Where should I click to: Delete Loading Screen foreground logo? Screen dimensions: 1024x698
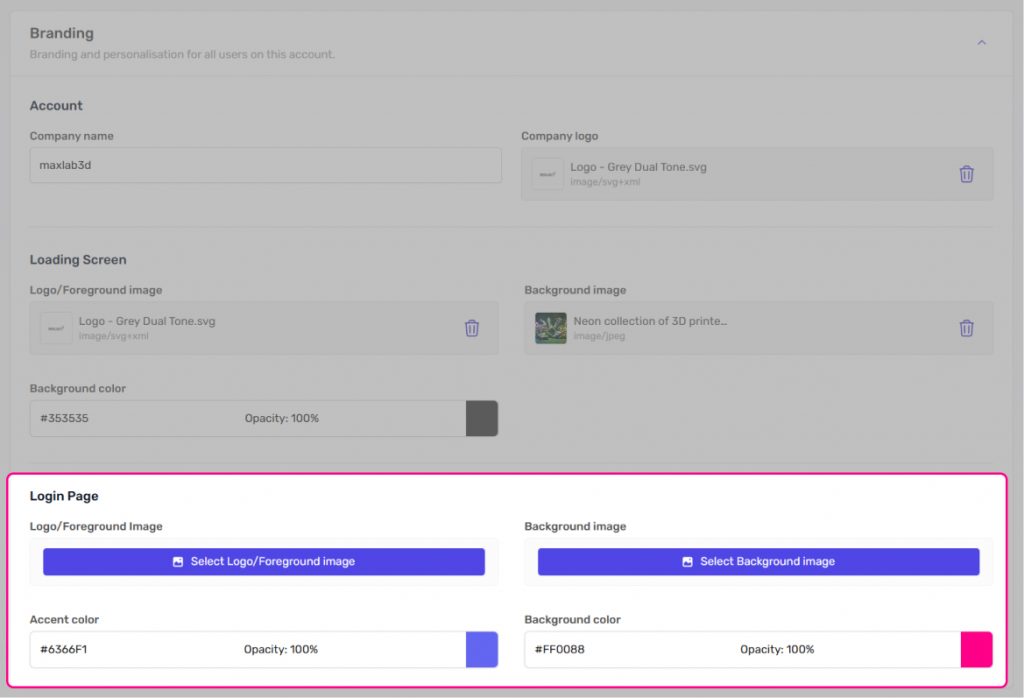tap(472, 328)
